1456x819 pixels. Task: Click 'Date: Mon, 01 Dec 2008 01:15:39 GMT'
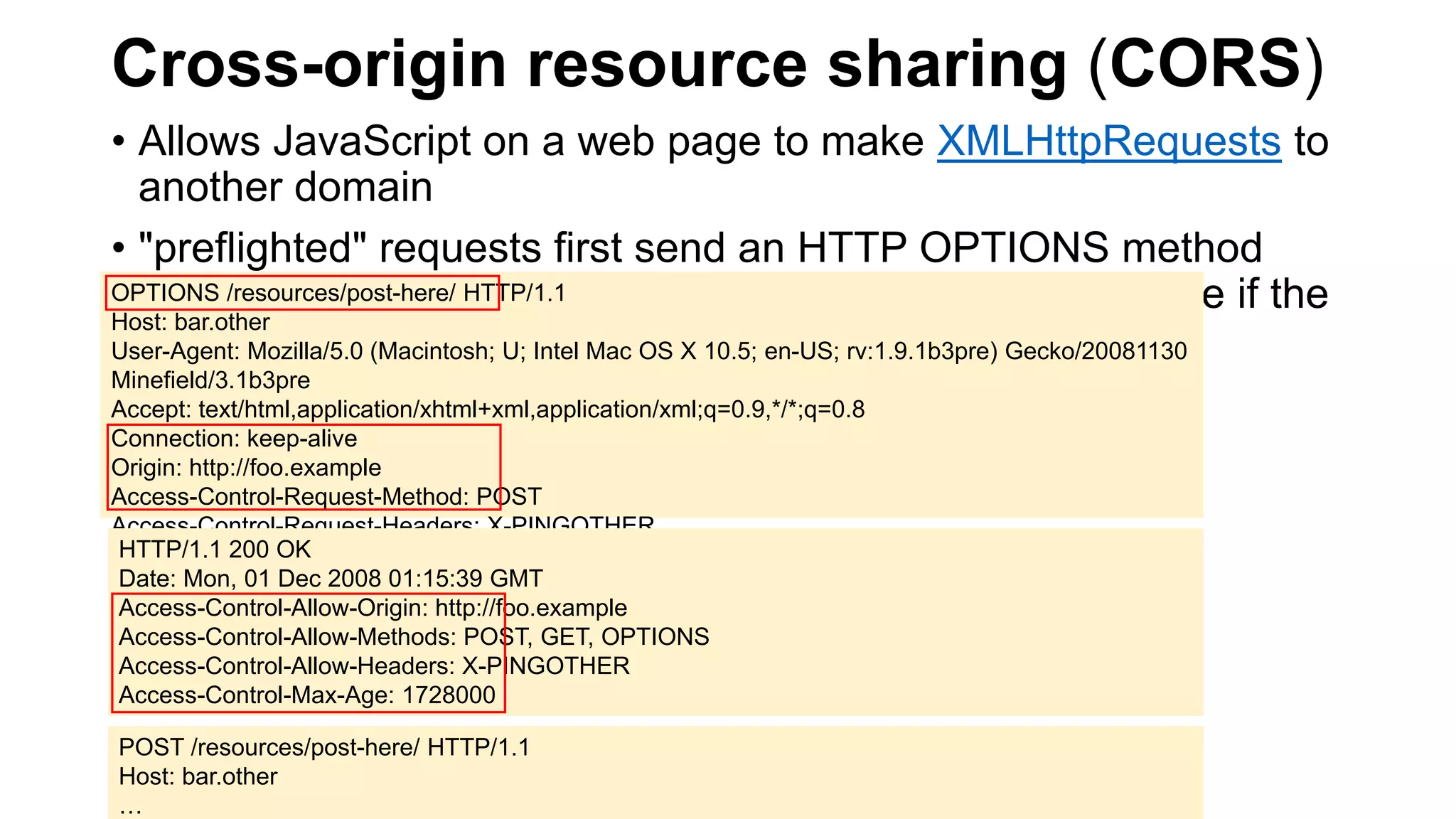331,579
